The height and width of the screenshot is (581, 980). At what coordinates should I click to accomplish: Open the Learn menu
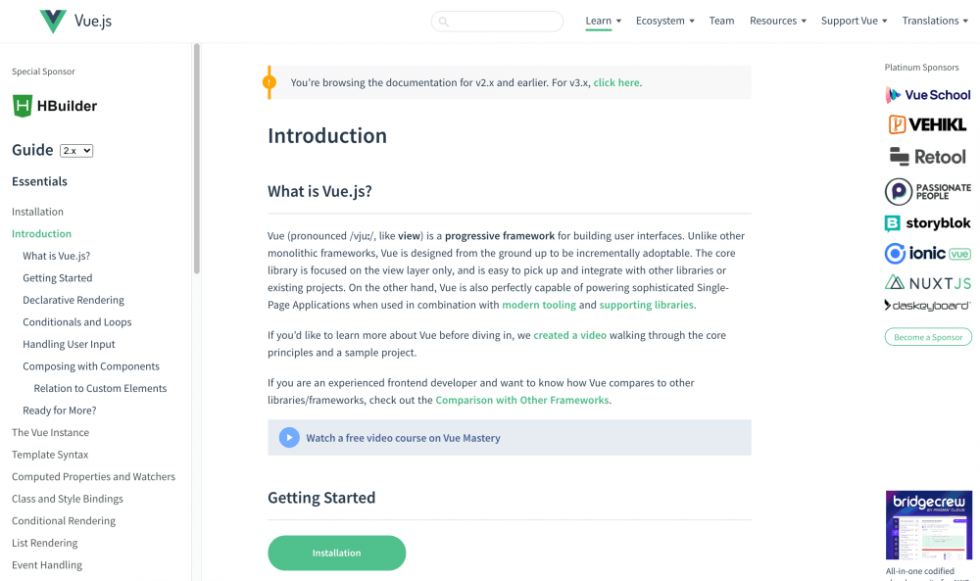pyautogui.click(x=601, y=20)
